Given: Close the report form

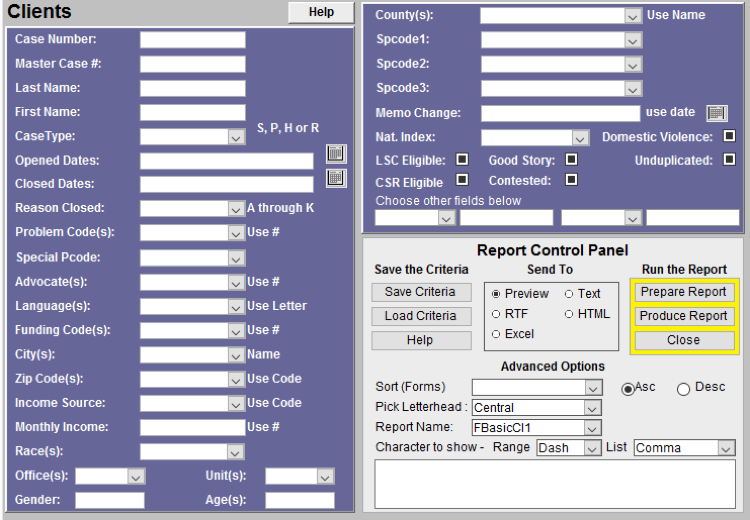Looking at the screenshot, I should (684, 340).
